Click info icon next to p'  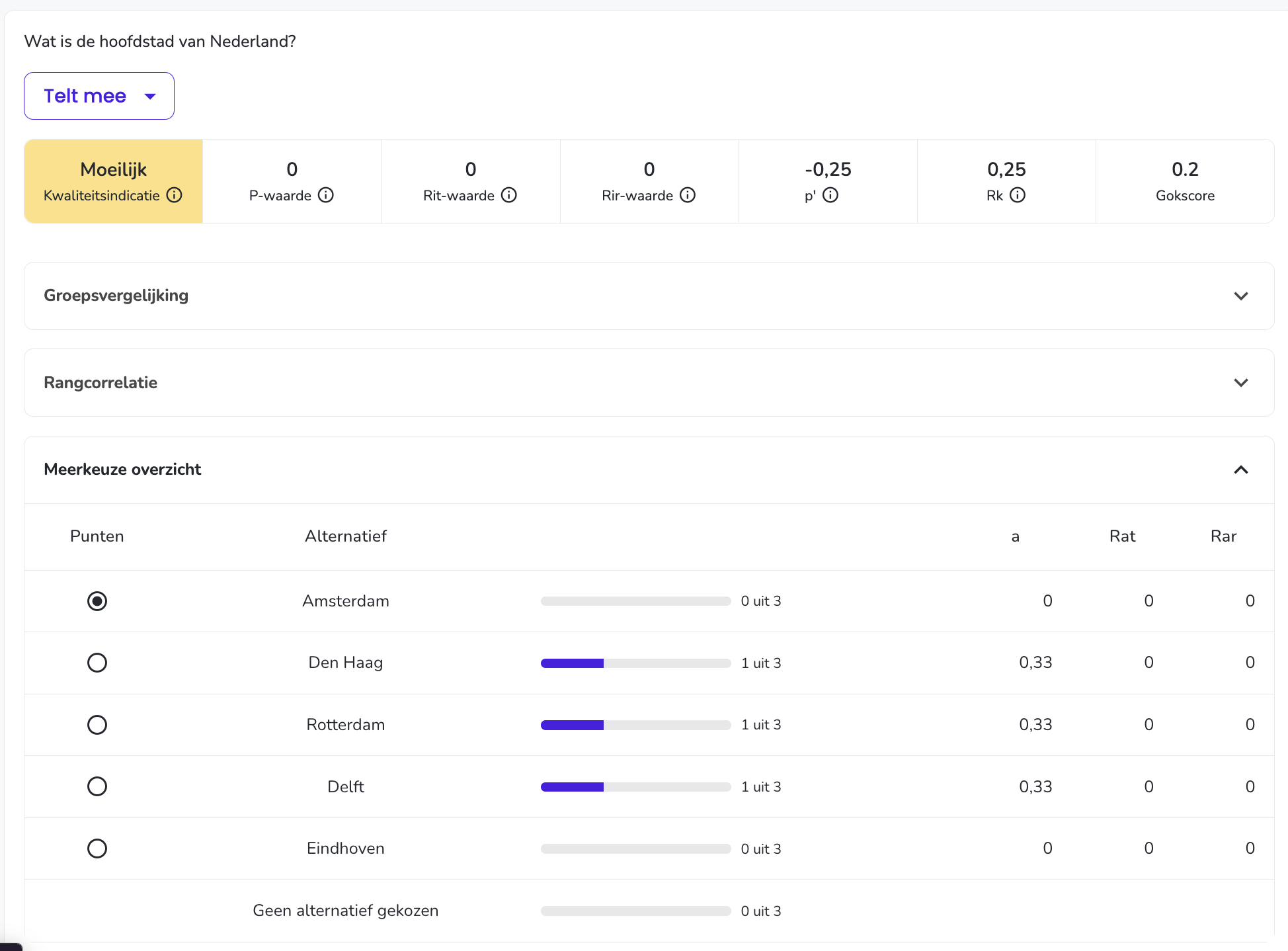[830, 195]
